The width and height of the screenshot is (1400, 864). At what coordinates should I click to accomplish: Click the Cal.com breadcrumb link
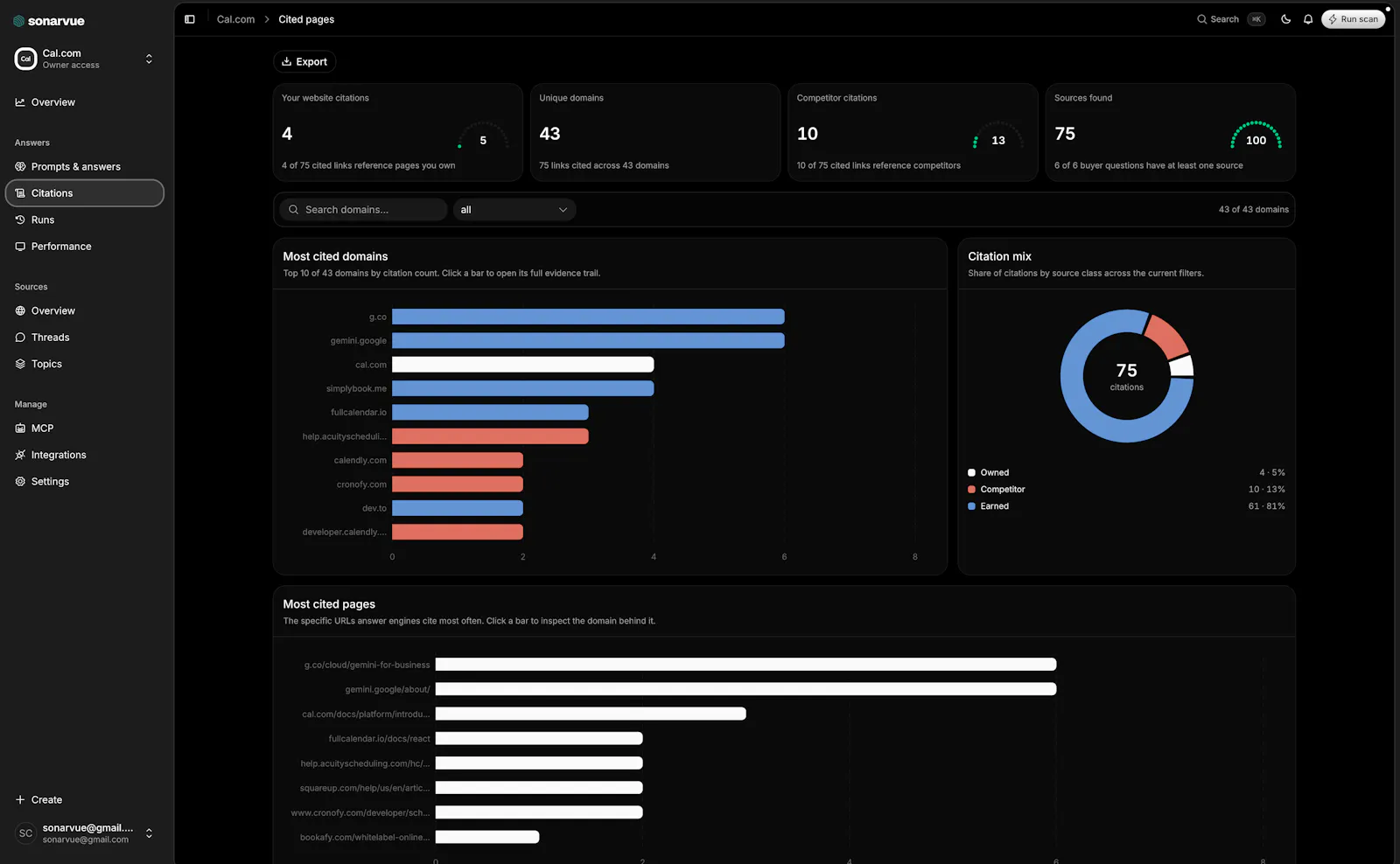(x=236, y=19)
